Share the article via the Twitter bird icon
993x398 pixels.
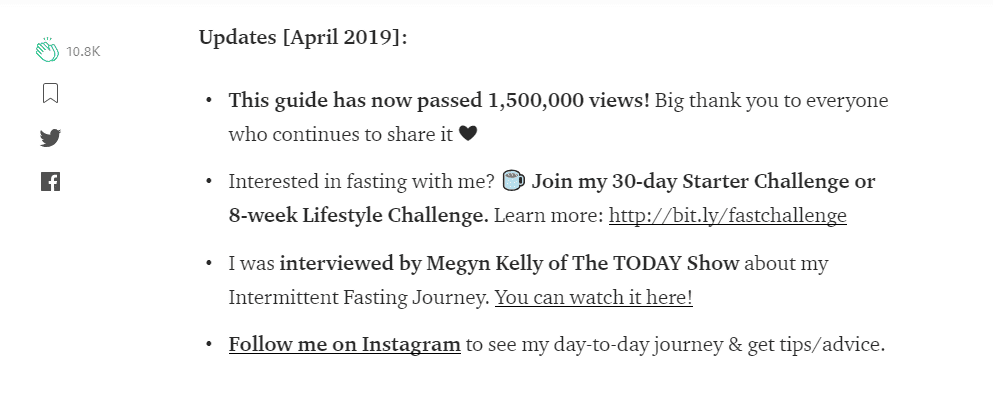click(x=50, y=138)
